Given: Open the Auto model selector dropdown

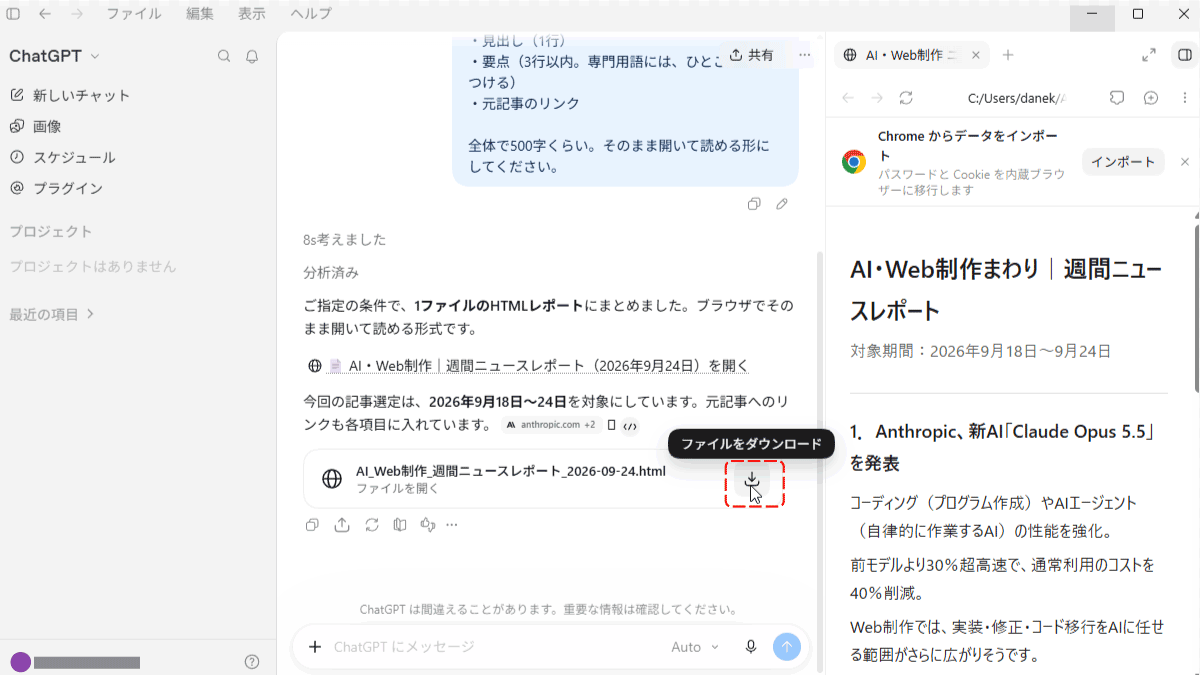Looking at the screenshot, I should point(695,647).
